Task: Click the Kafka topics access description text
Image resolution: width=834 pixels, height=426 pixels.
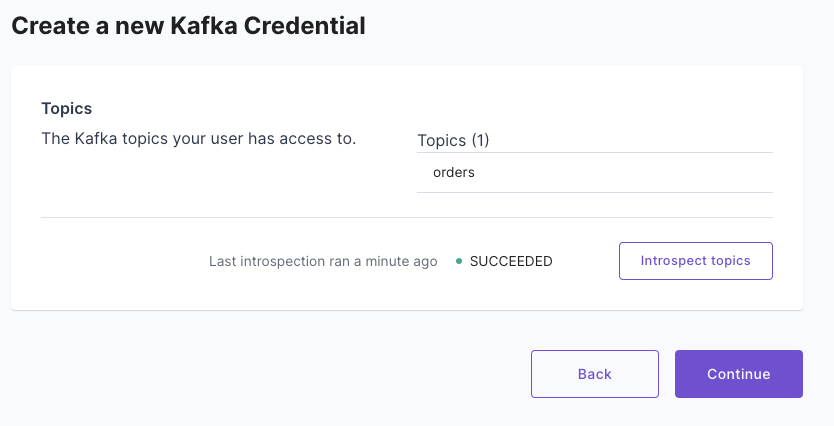Action: click(x=198, y=138)
